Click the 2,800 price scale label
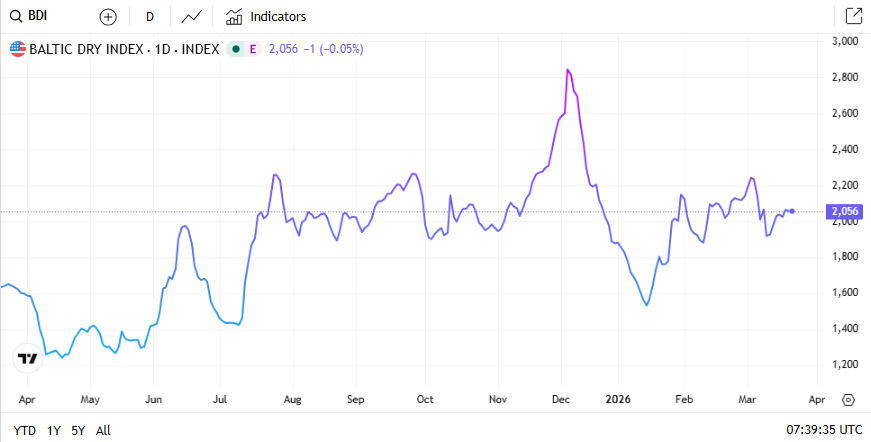The height and width of the screenshot is (442, 871). 845,77
